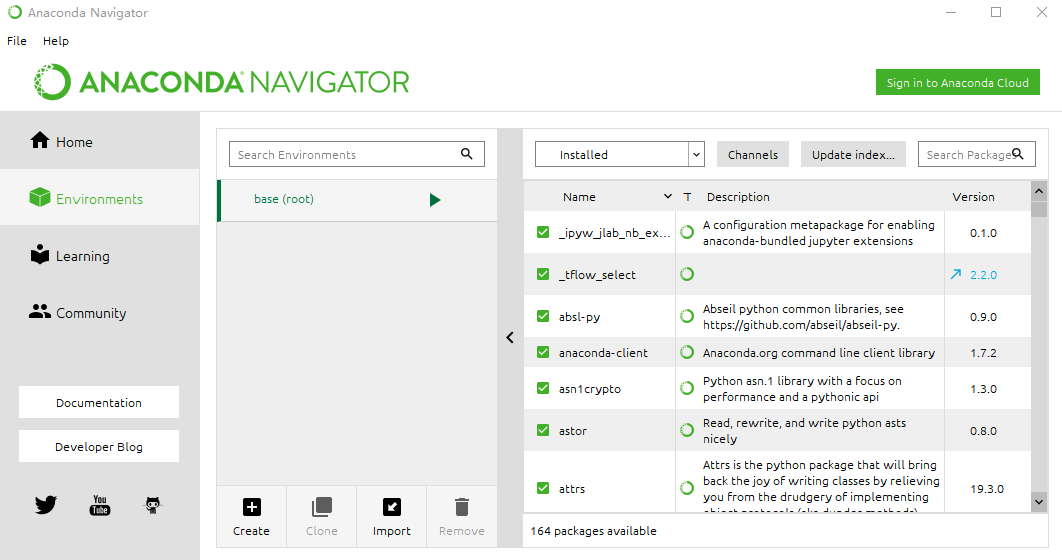Open the Community section

coord(100,312)
